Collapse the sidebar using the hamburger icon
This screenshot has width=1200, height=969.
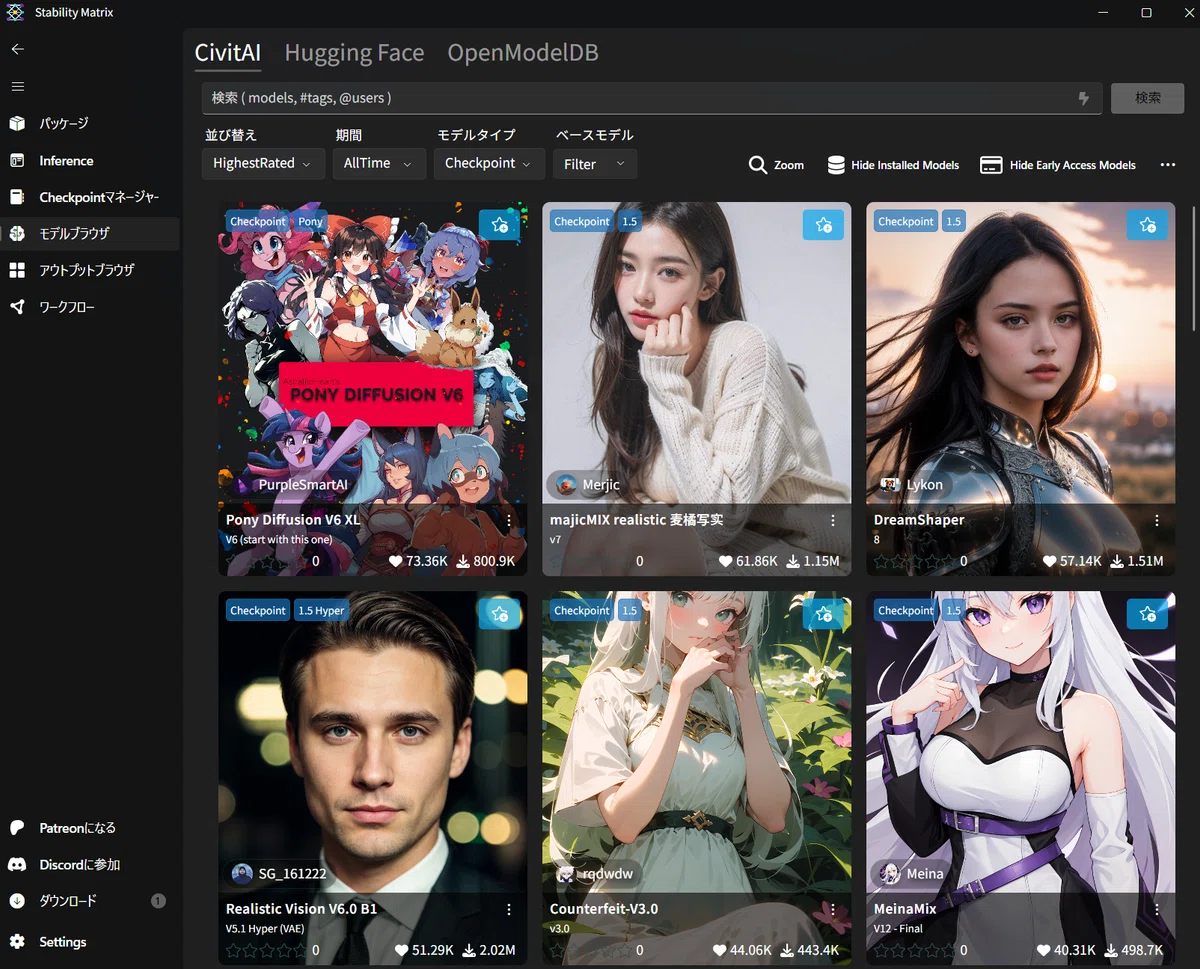pyautogui.click(x=17, y=86)
